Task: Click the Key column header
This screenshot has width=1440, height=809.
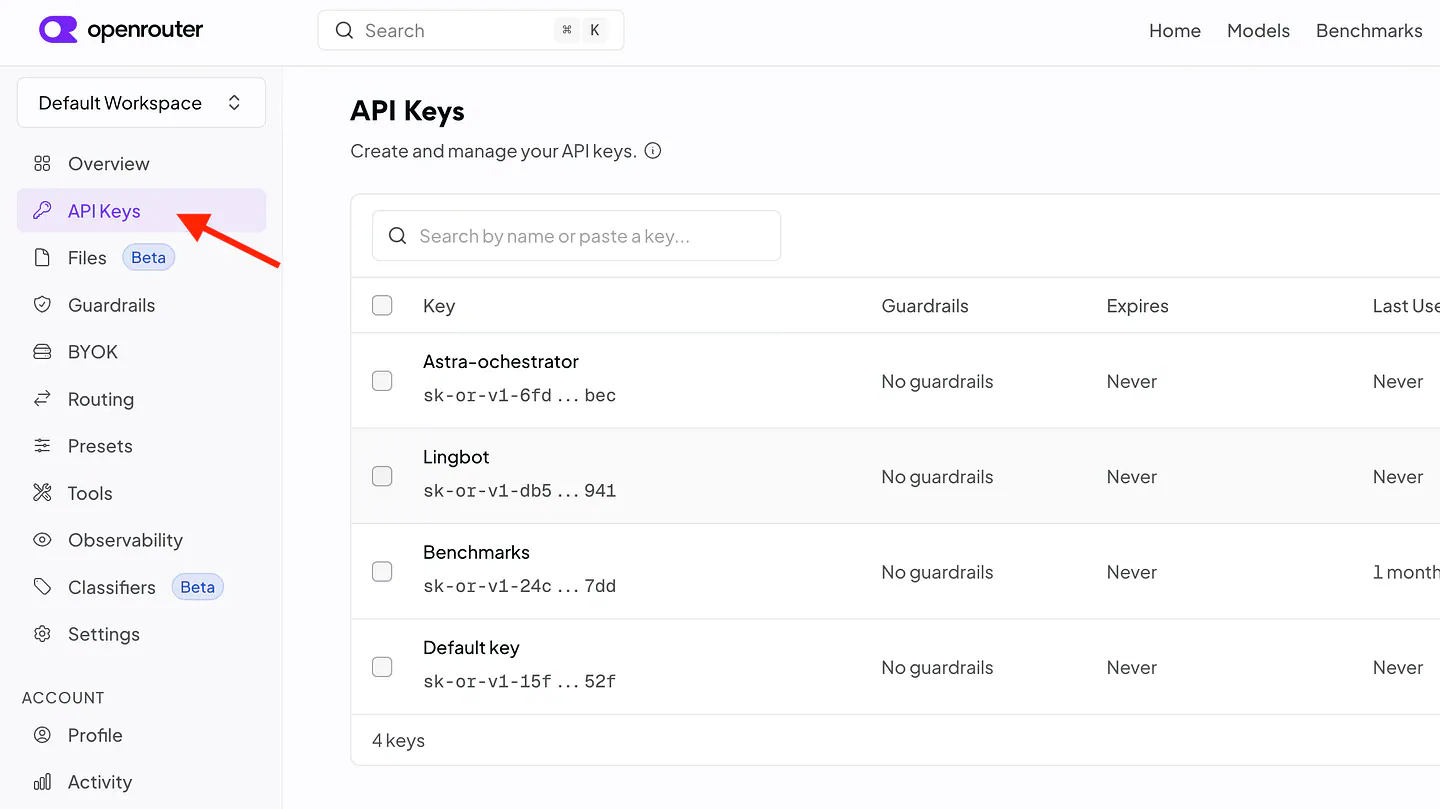Action: pyautogui.click(x=439, y=306)
